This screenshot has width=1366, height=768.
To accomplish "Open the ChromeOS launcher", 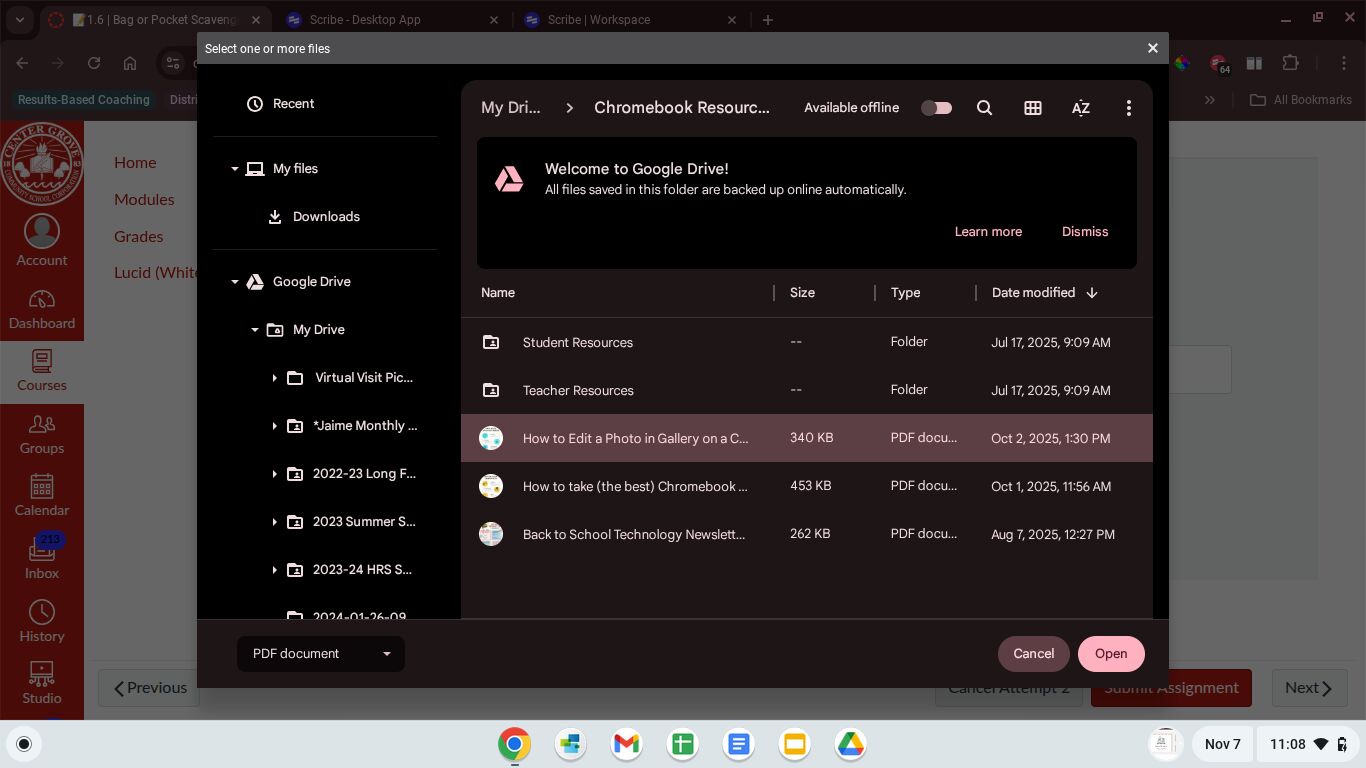I will coord(24,744).
